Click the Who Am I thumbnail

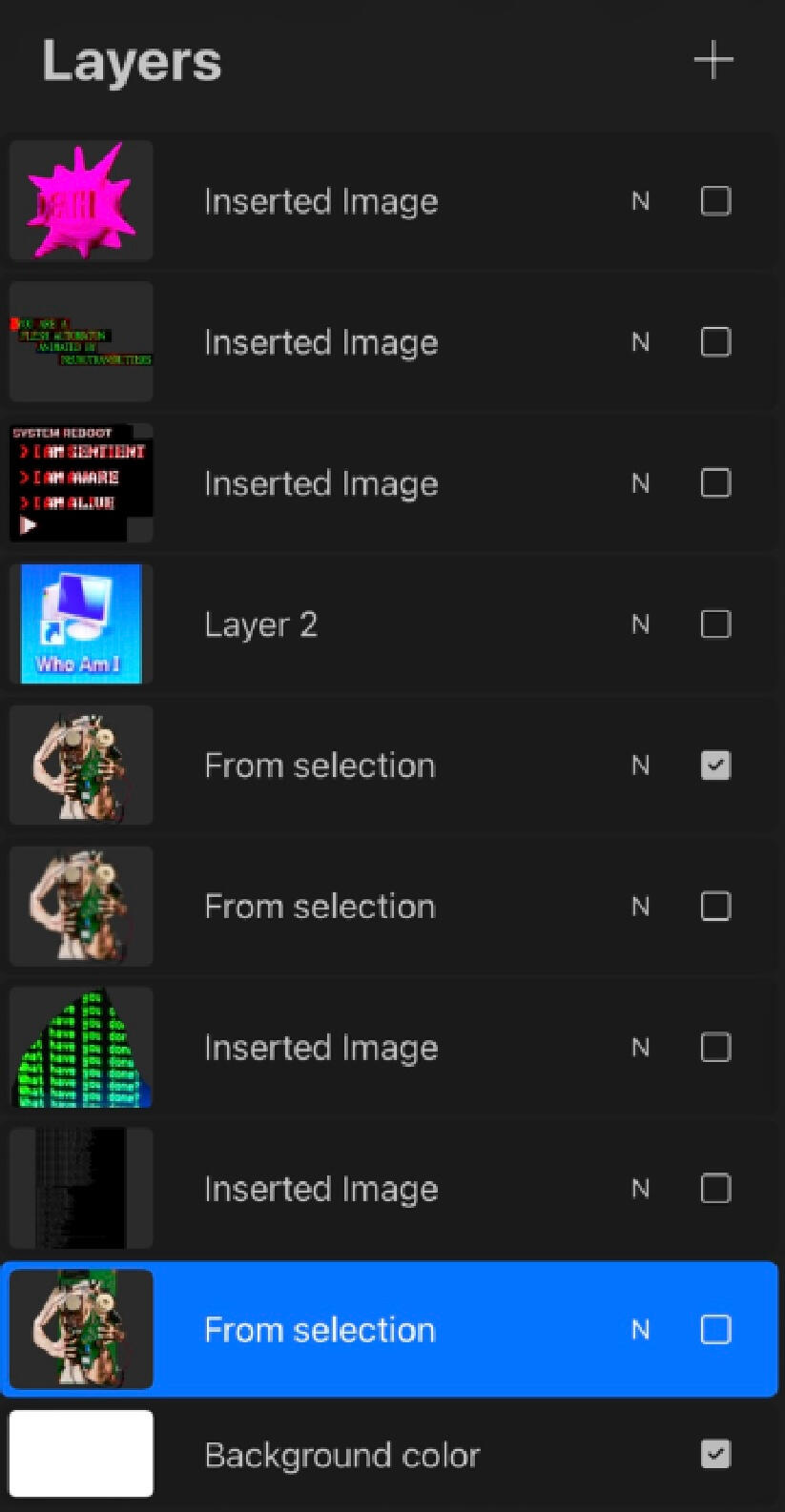(81, 624)
